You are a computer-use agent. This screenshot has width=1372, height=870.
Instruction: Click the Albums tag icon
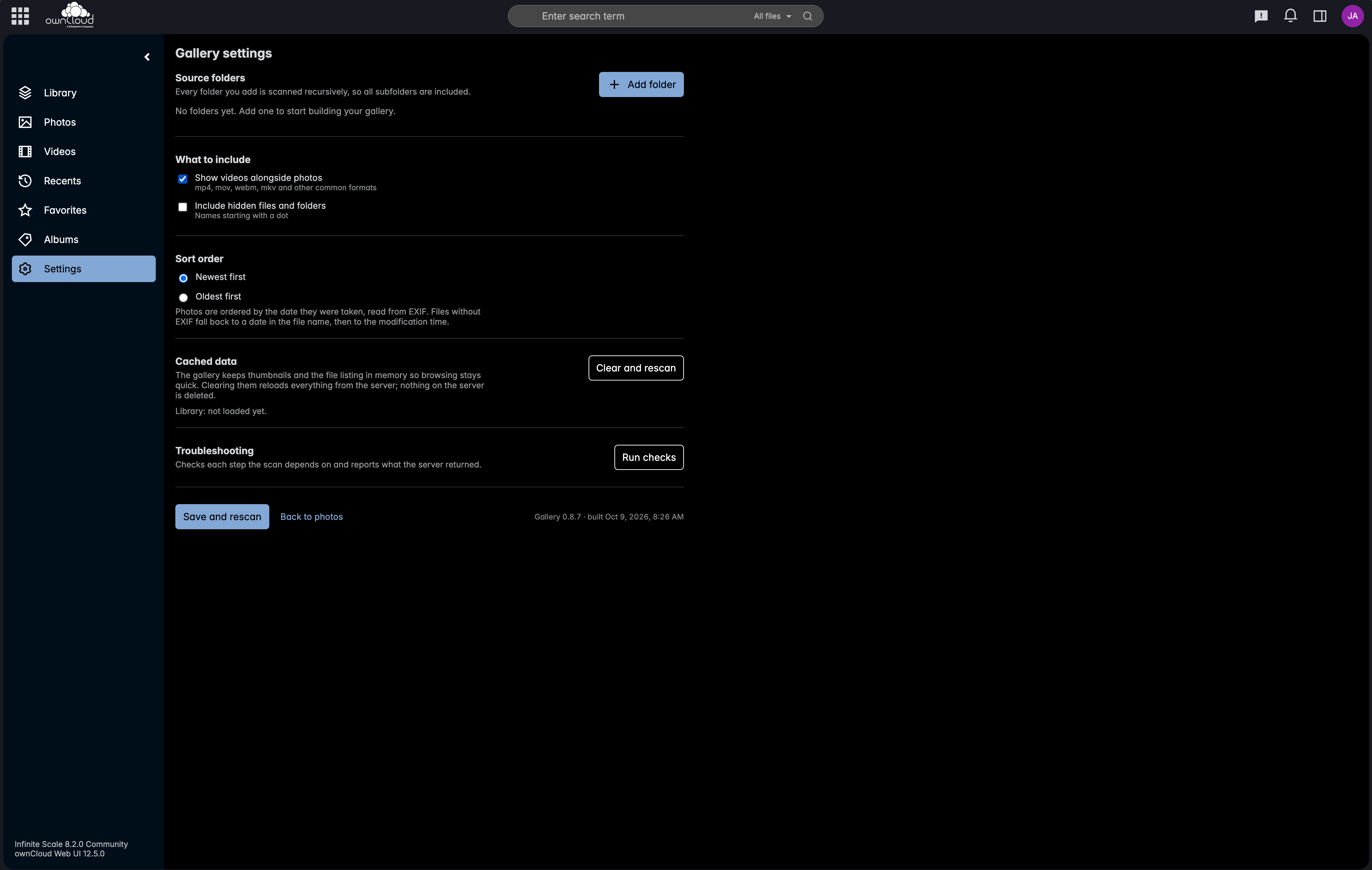pos(25,240)
